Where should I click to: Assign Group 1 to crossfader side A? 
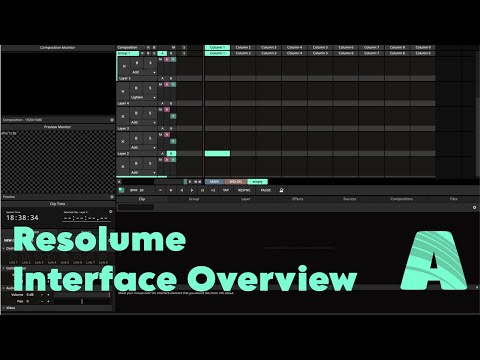click(162, 53)
